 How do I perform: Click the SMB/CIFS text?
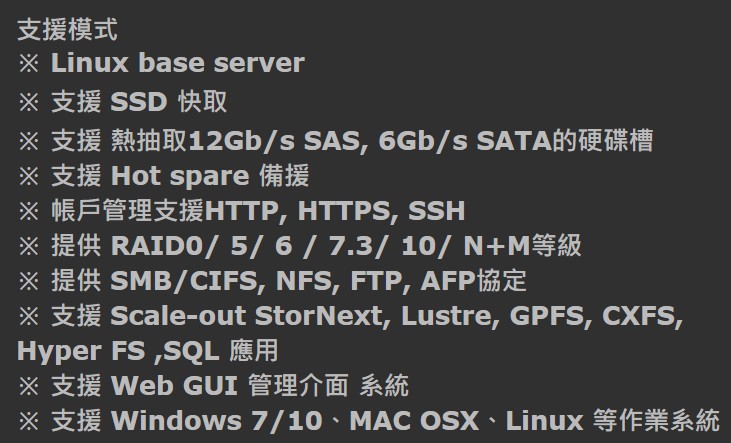184,281
